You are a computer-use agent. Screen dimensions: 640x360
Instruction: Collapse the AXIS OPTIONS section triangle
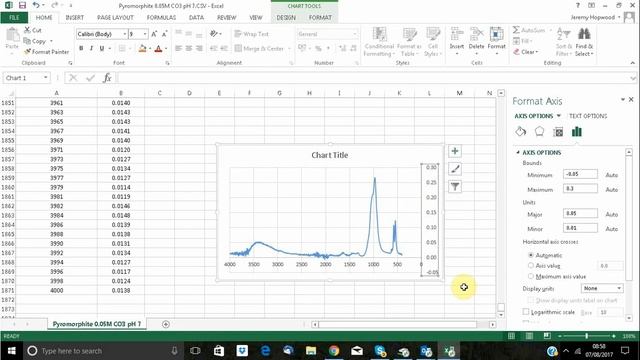pos(518,152)
